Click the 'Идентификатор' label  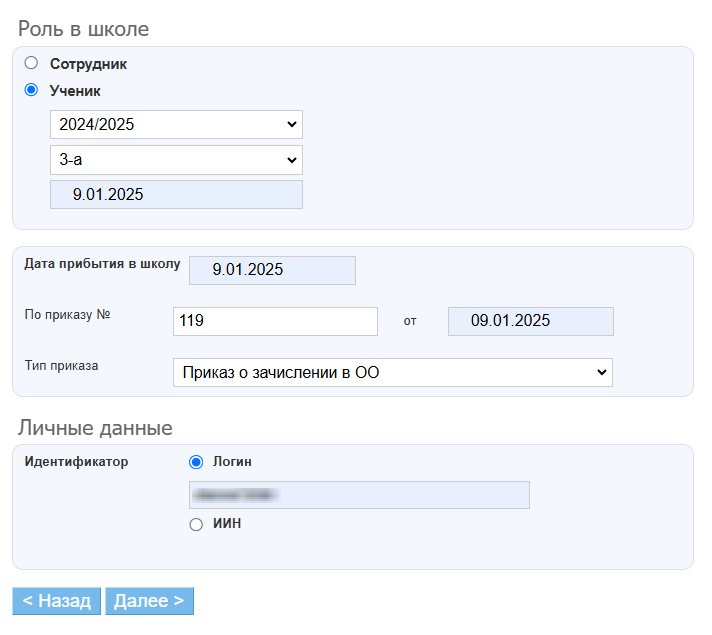pos(76,462)
